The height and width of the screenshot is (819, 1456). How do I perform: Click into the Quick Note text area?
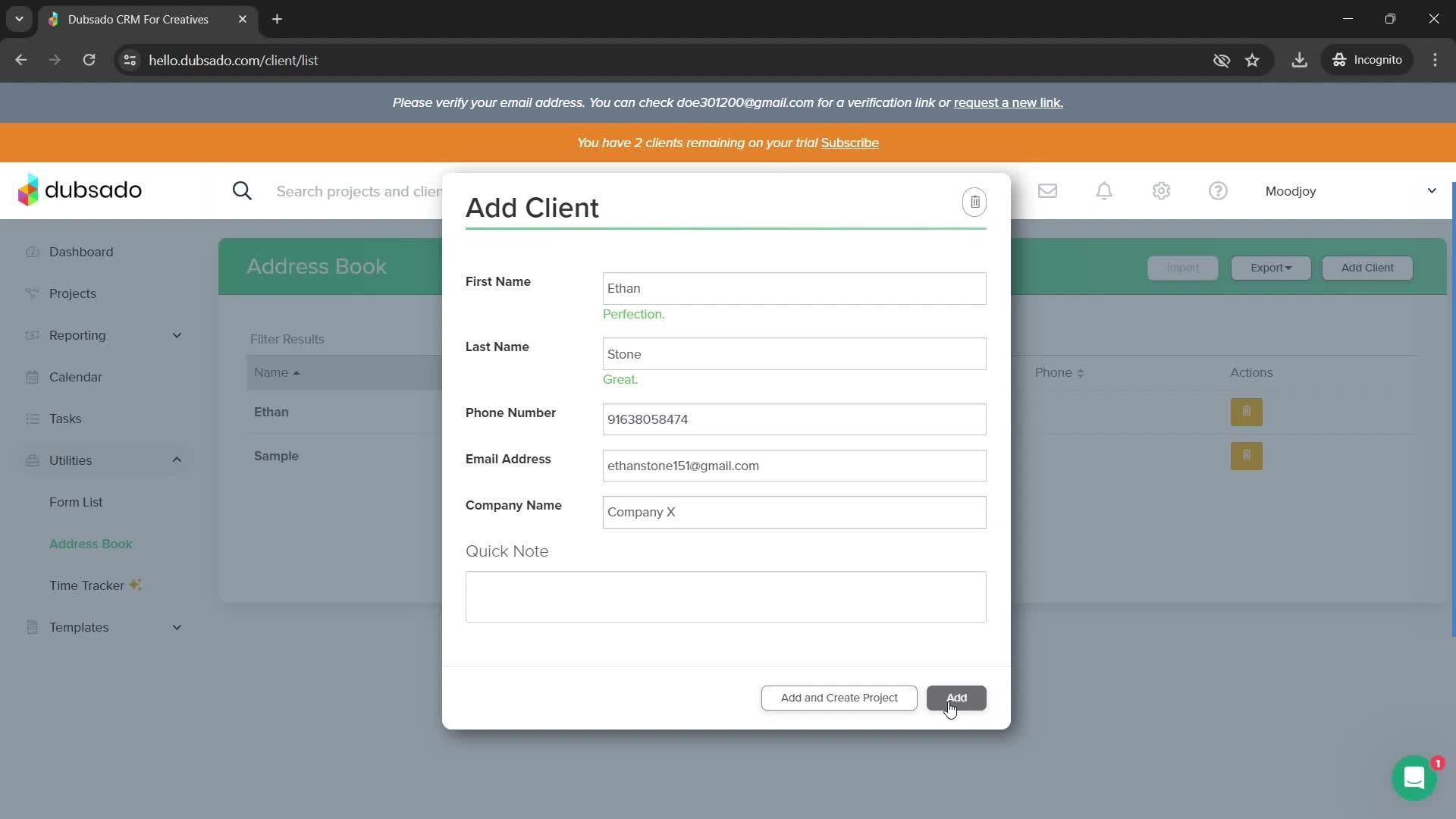click(726, 597)
